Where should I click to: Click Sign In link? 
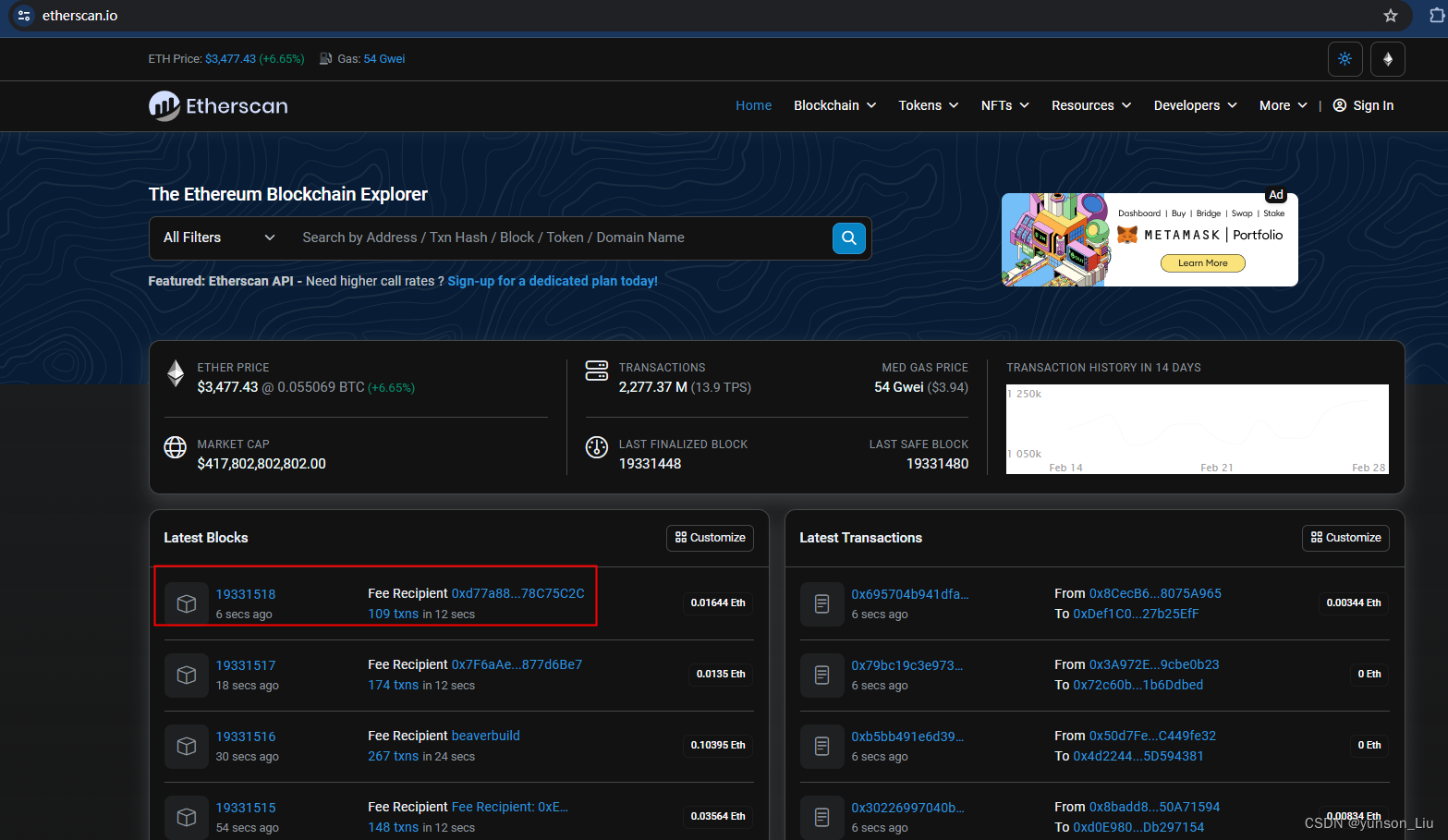coord(1372,105)
